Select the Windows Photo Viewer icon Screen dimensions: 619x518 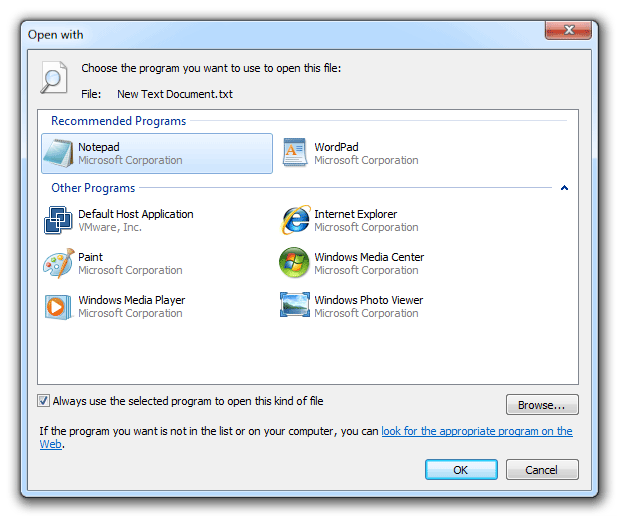[294, 304]
